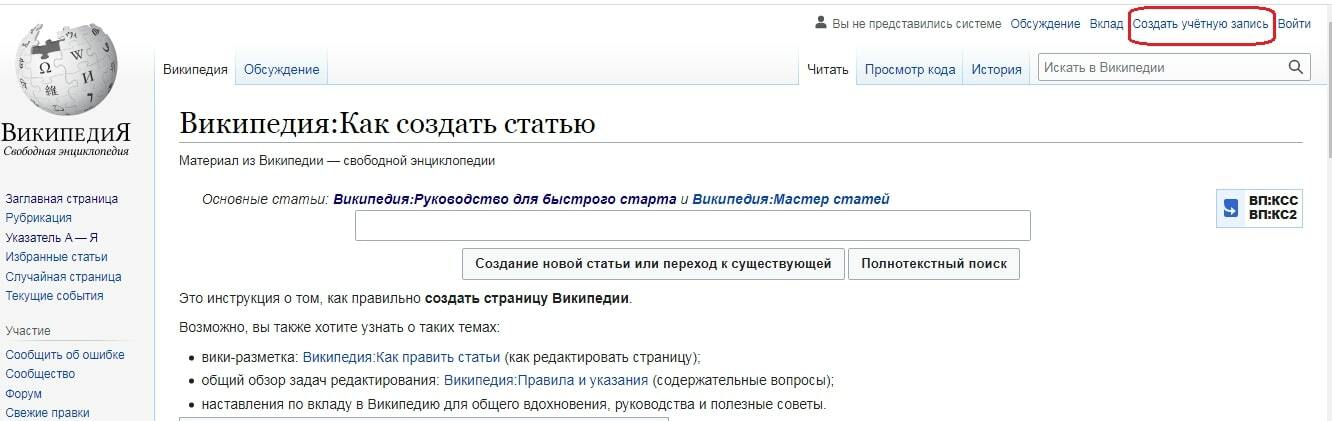1332x421 pixels.
Task: Open Сообщество sidebar link
Action: pyautogui.click(x=40, y=374)
